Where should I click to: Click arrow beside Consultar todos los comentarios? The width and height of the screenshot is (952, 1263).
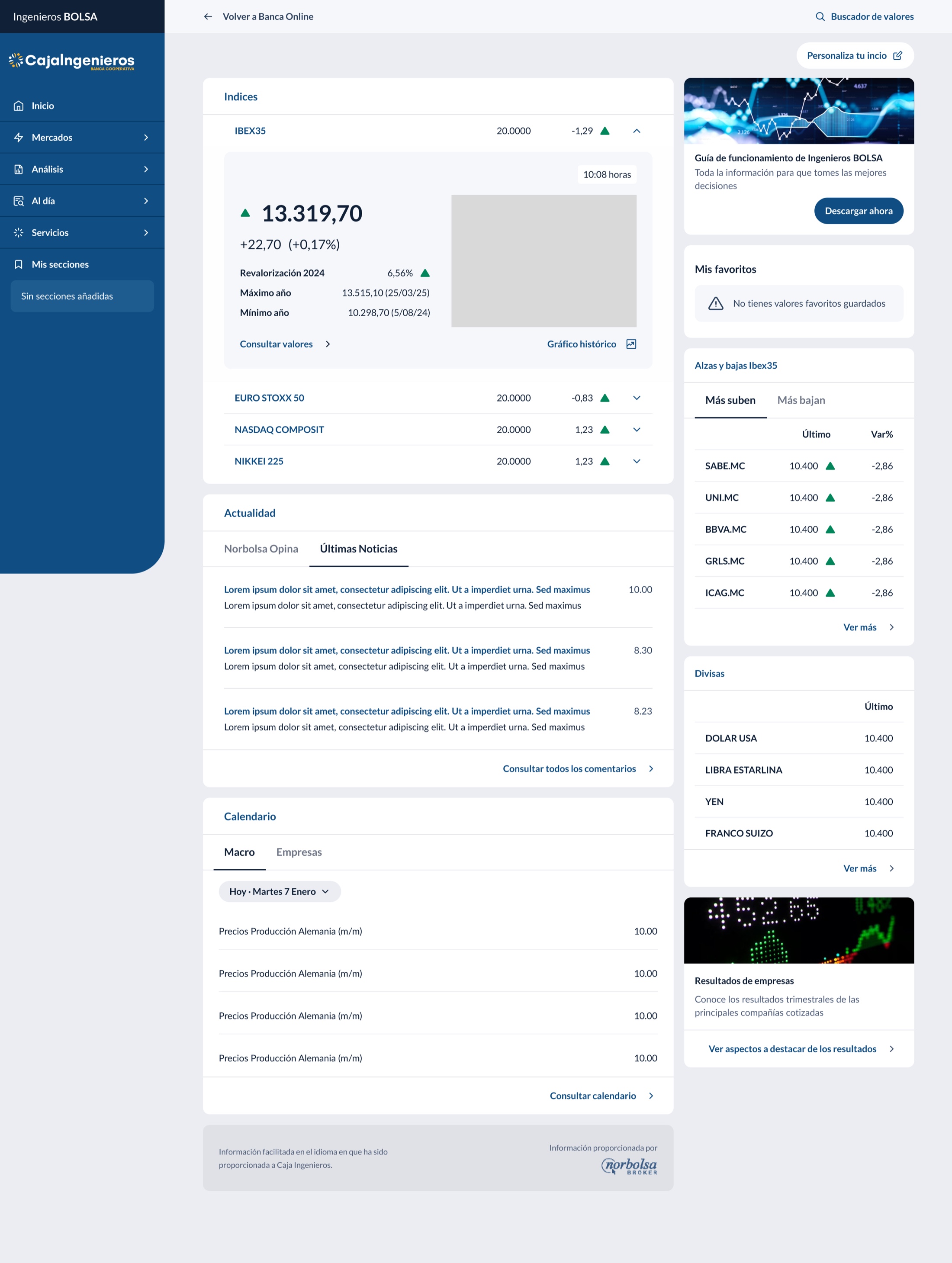(x=651, y=768)
